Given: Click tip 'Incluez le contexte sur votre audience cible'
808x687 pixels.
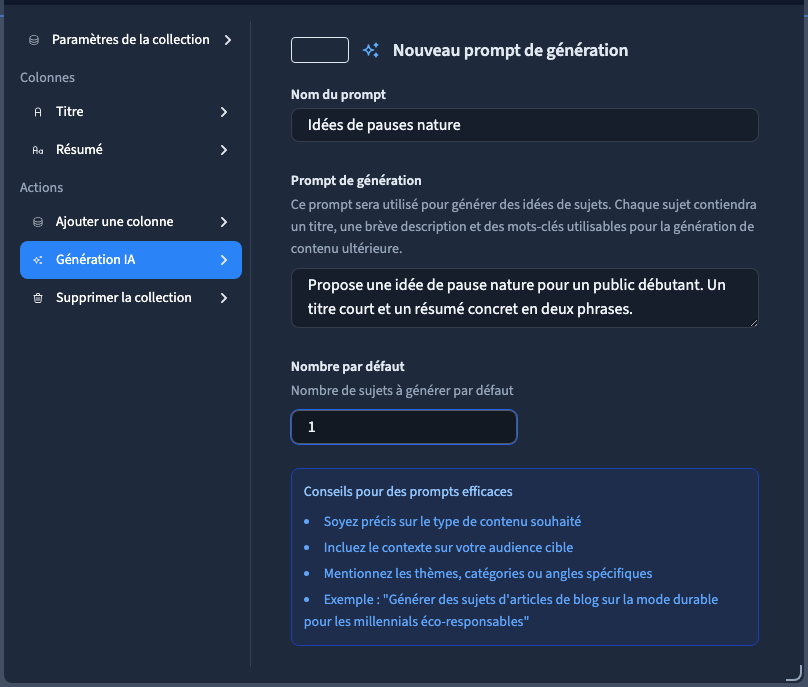Looking at the screenshot, I should click(x=448, y=547).
